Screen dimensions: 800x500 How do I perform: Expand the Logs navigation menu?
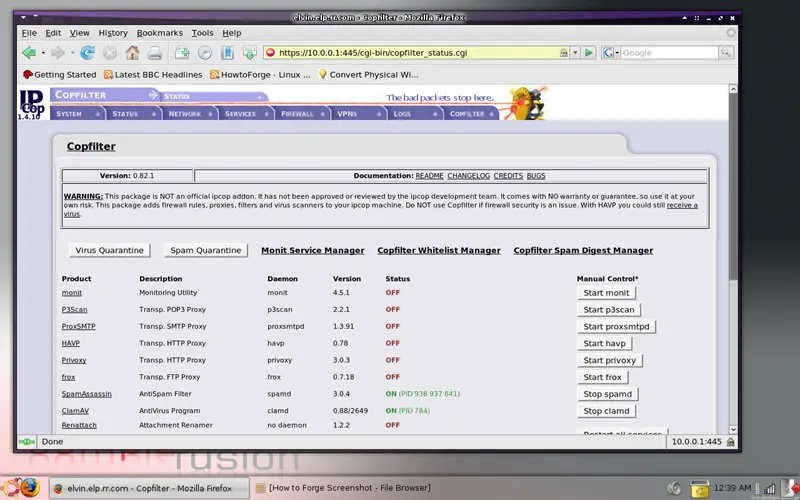click(x=414, y=114)
